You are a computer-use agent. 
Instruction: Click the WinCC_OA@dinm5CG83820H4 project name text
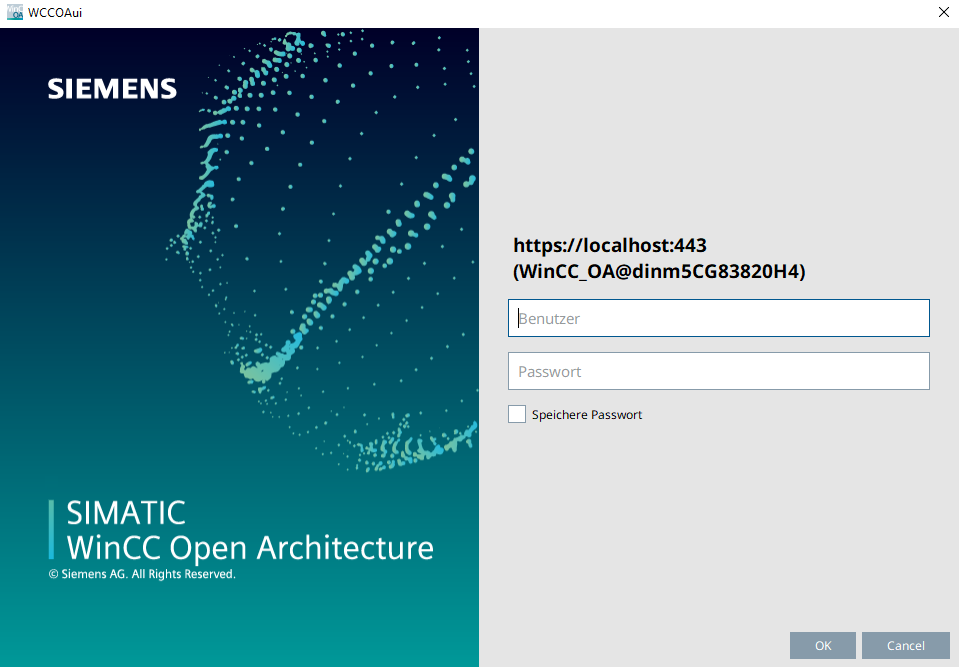pos(659,271)
